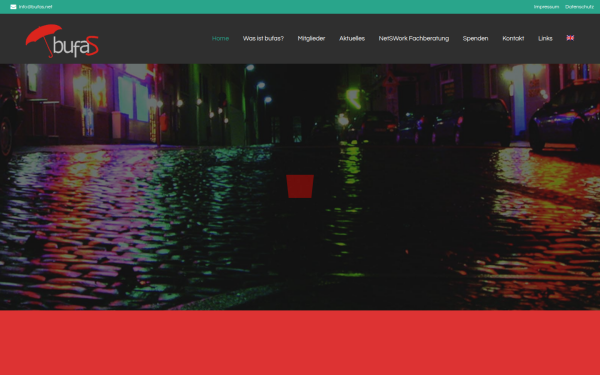Open the Mitglieder menu item
This screenshot has height=375, width=600.
(311, 39)
